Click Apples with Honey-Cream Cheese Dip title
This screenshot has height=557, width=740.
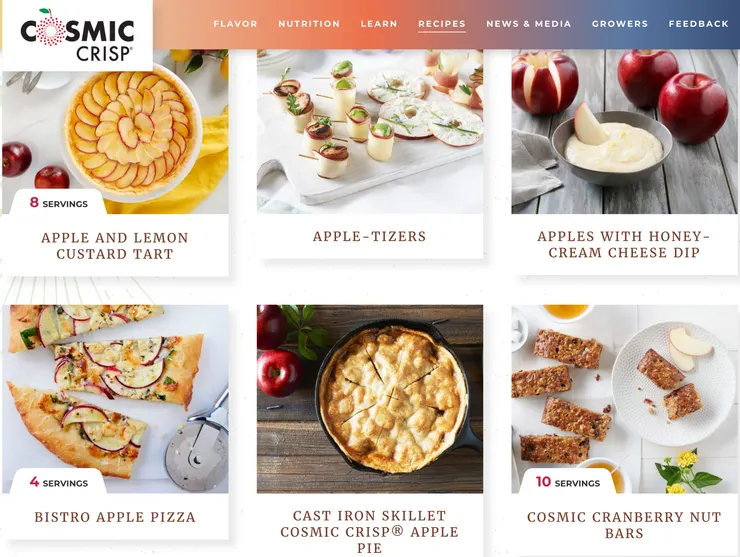pyautogui.click(x=624, y=244)
